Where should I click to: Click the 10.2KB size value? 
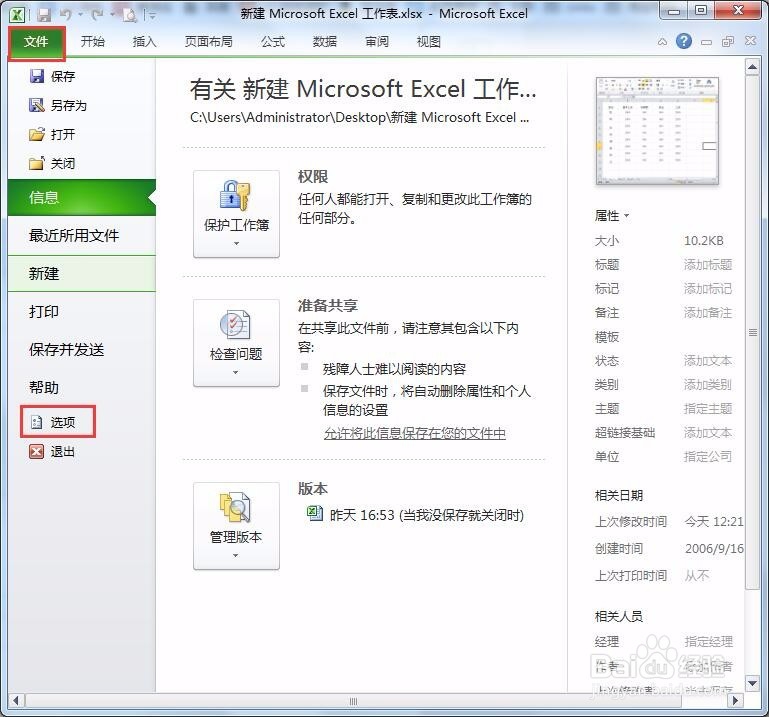click(704, 241)
